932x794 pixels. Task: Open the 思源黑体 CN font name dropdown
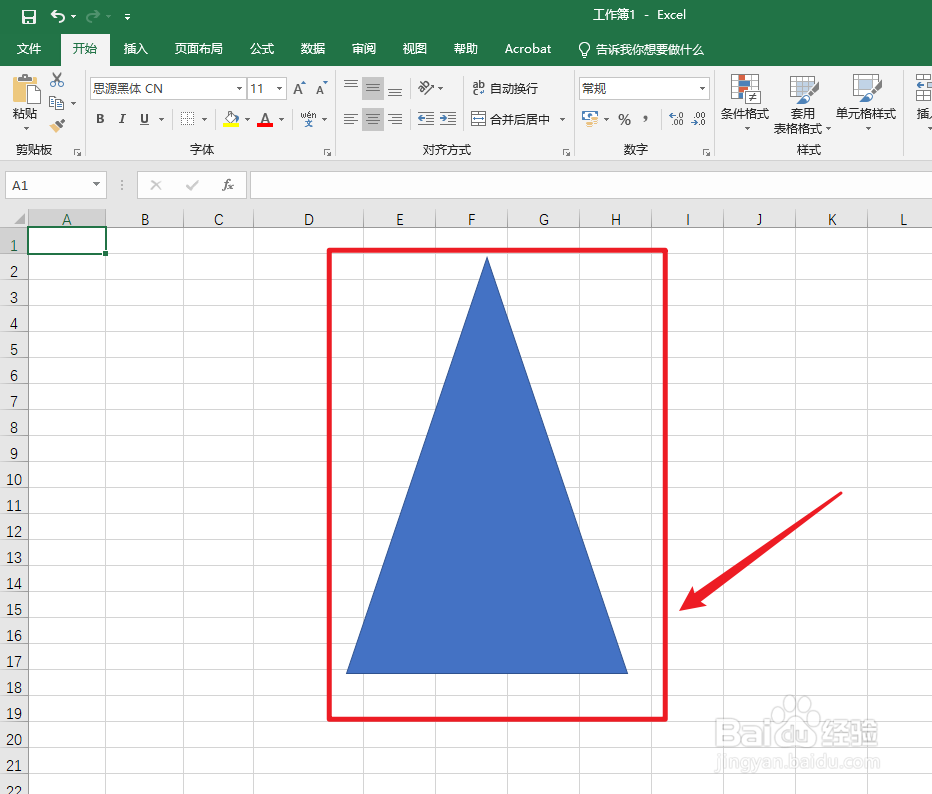coord(239,89)
